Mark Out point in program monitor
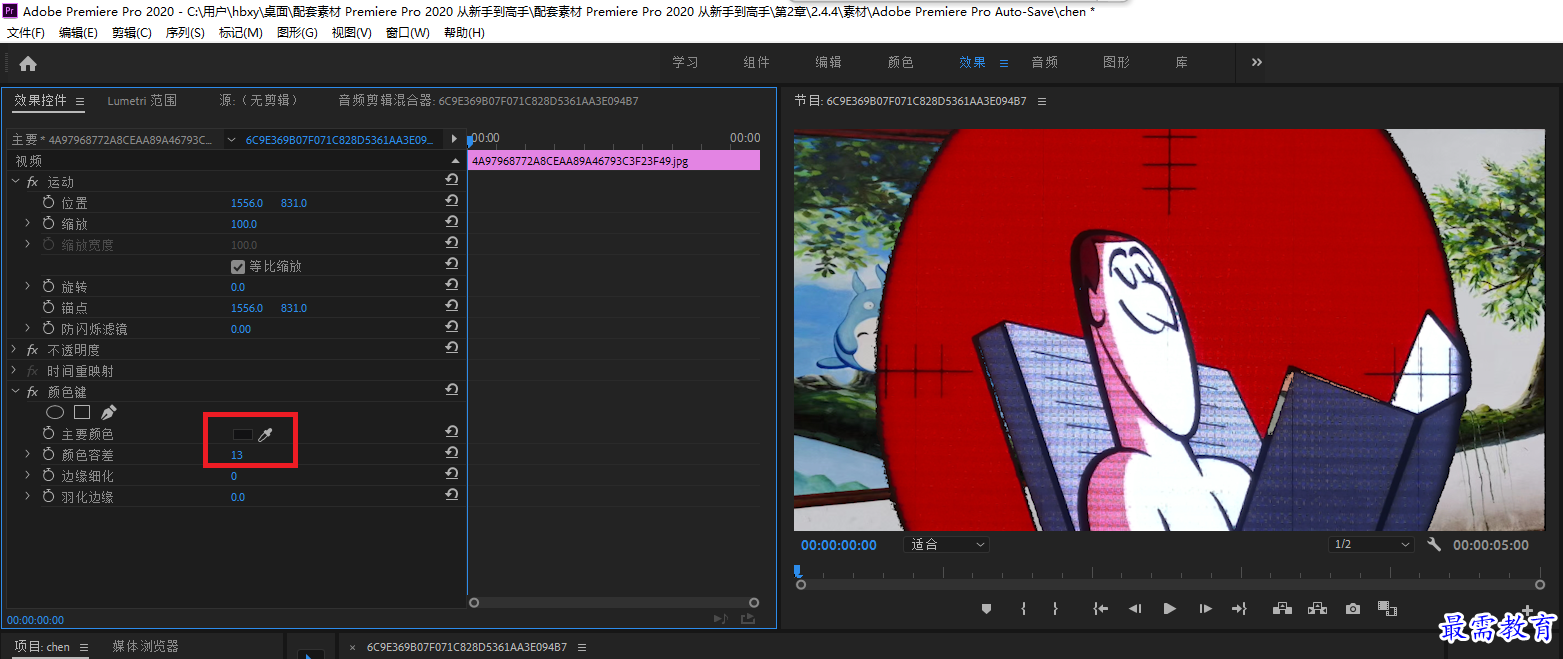Screen dimensions: 1563x659 (1055, 608)
